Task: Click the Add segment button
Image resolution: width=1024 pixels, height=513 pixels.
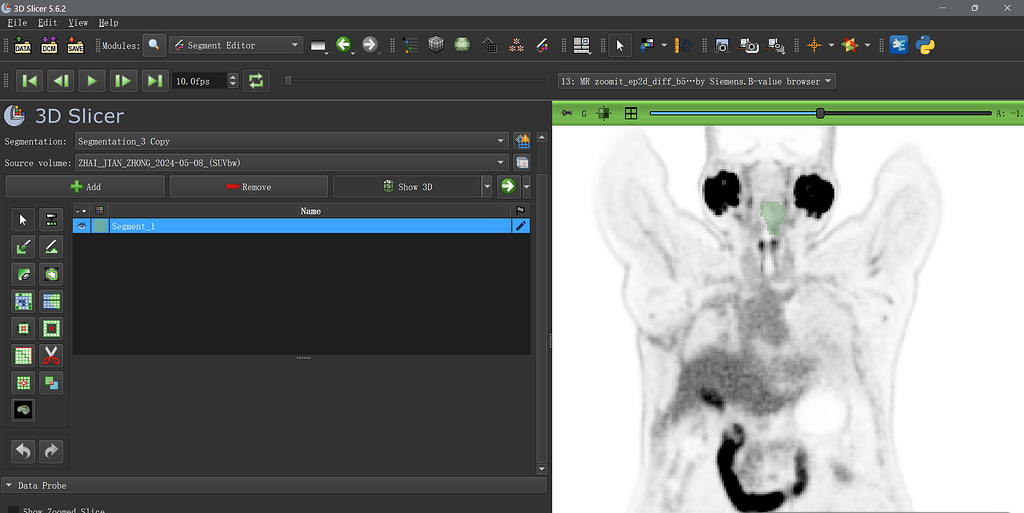Action: point(85,187)
